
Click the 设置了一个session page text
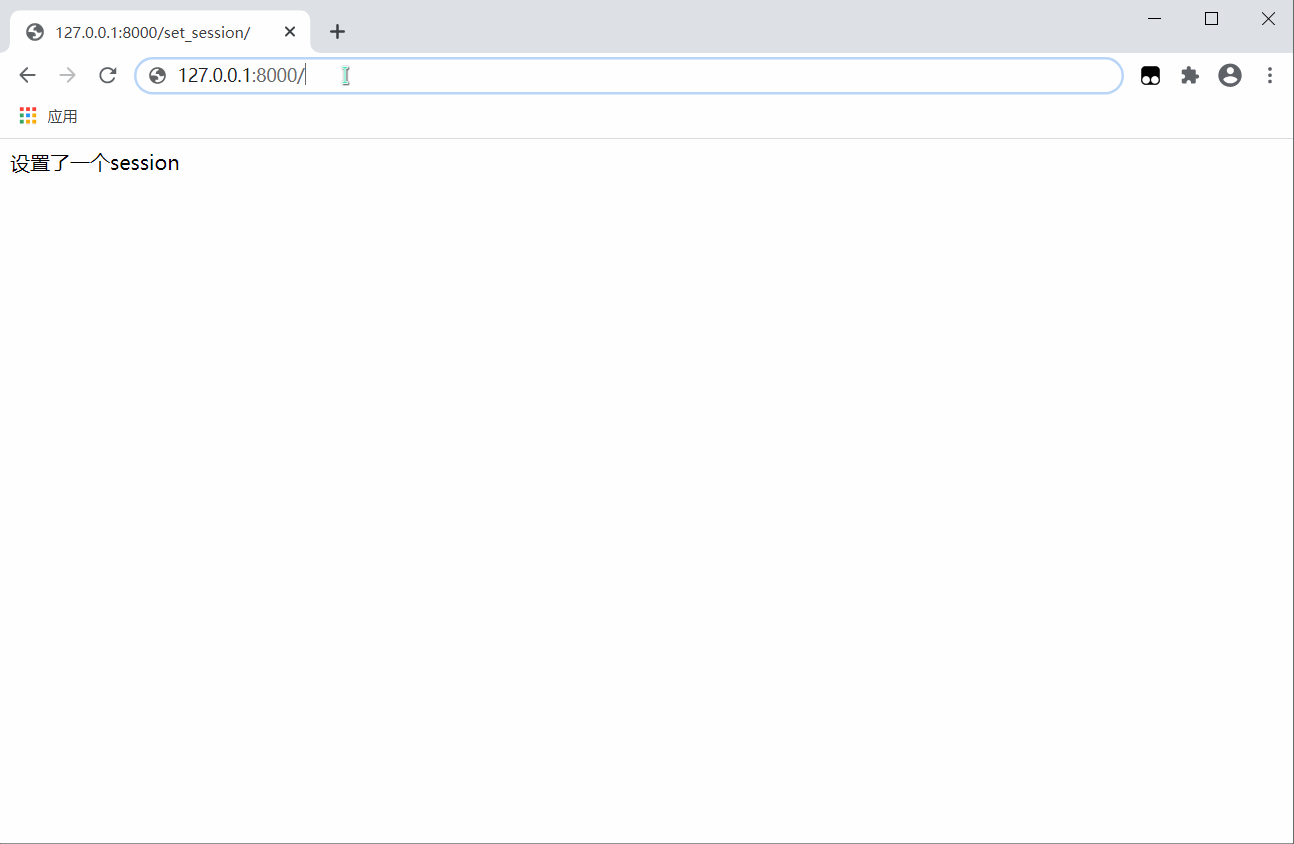coord(95,163)
